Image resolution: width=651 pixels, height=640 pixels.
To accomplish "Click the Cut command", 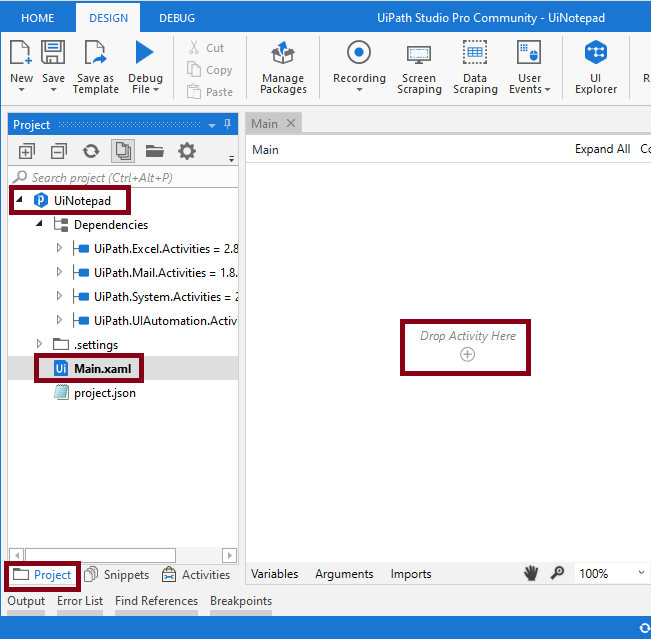I will (x=206, y=48).
